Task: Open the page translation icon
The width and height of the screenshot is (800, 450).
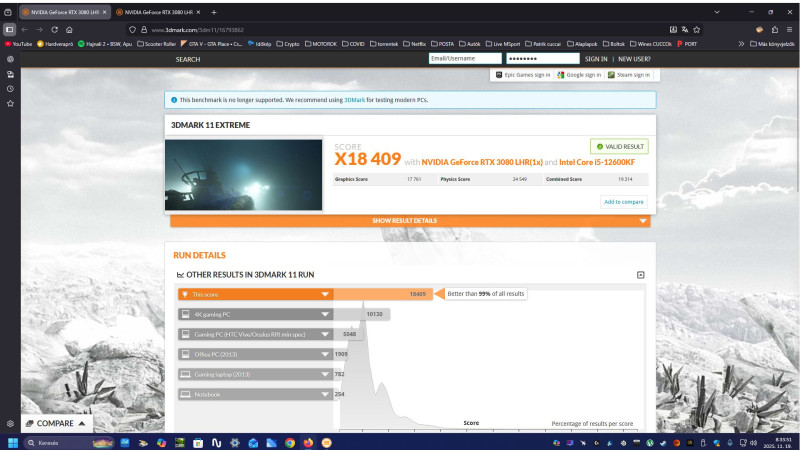Action: coord(685,30)
